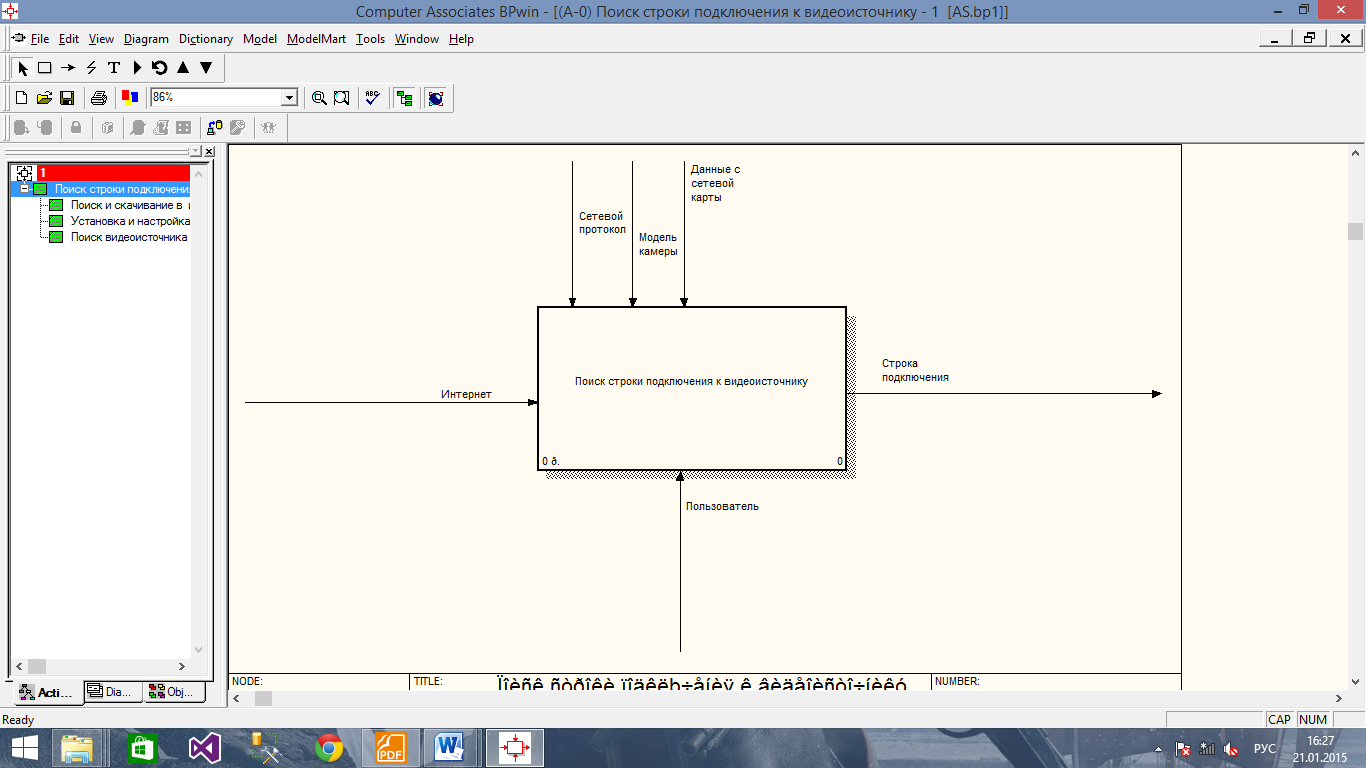Click the Model Color Editor icon
The width and height of the screenshot is (1366, 768).
(x=129, y=98)
